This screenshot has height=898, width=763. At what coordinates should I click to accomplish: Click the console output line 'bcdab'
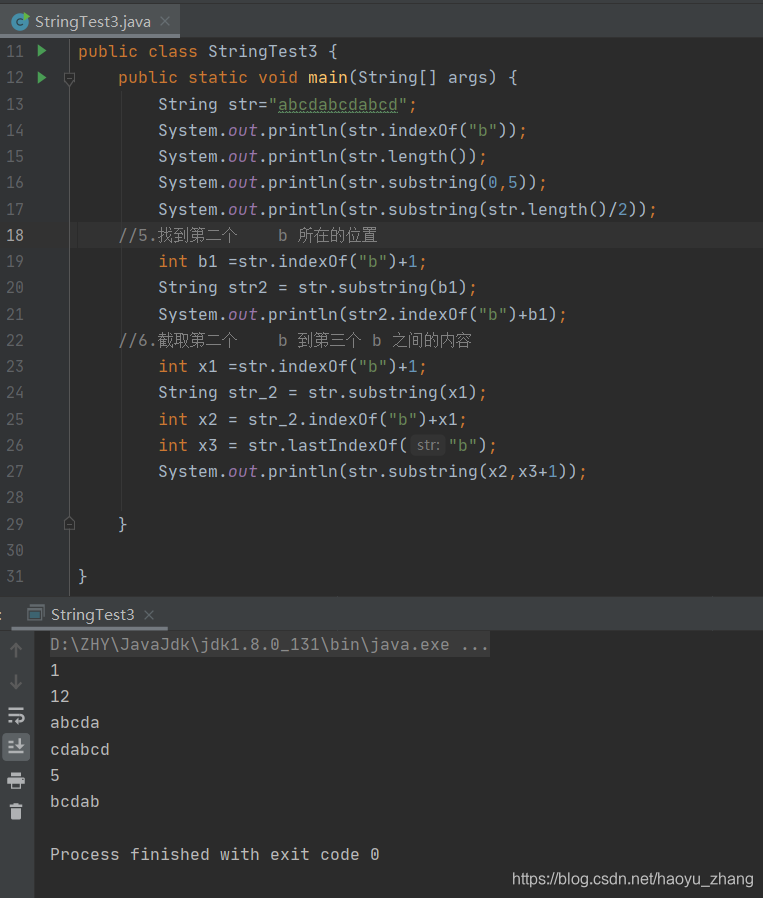point(74,802)
